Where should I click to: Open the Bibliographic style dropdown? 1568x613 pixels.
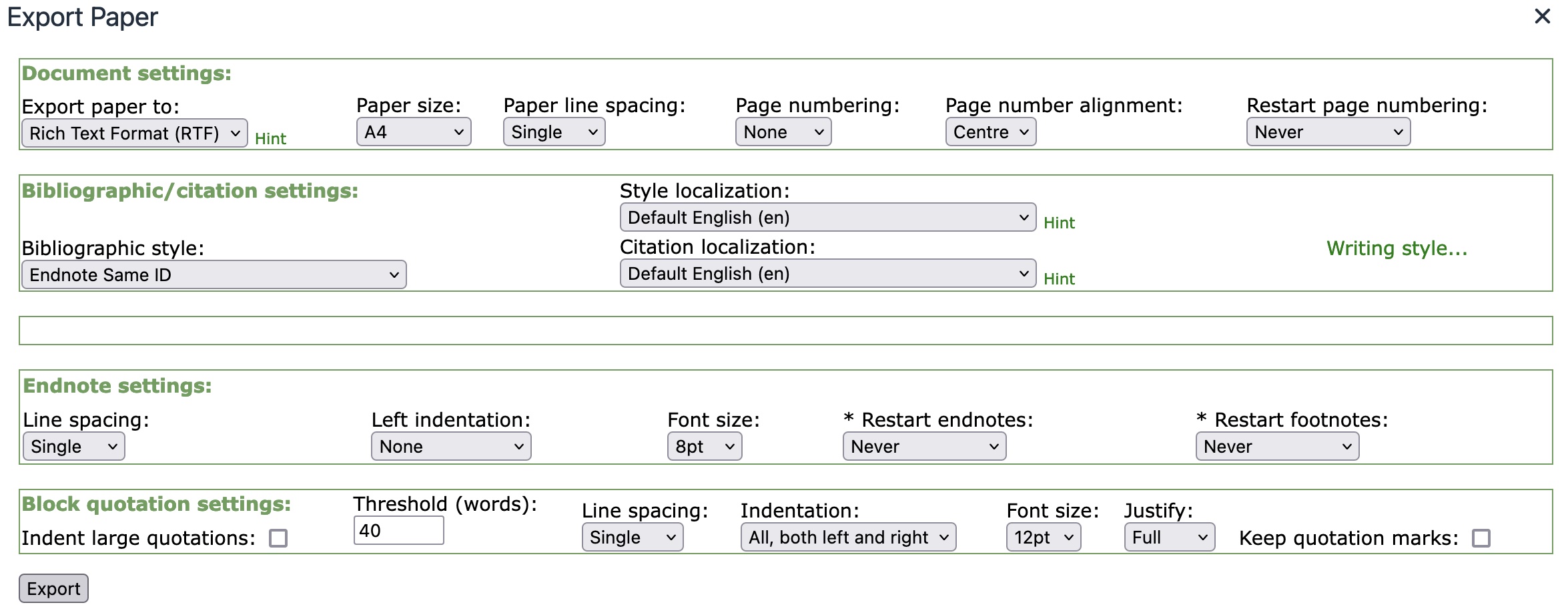(x=213, y=274)
